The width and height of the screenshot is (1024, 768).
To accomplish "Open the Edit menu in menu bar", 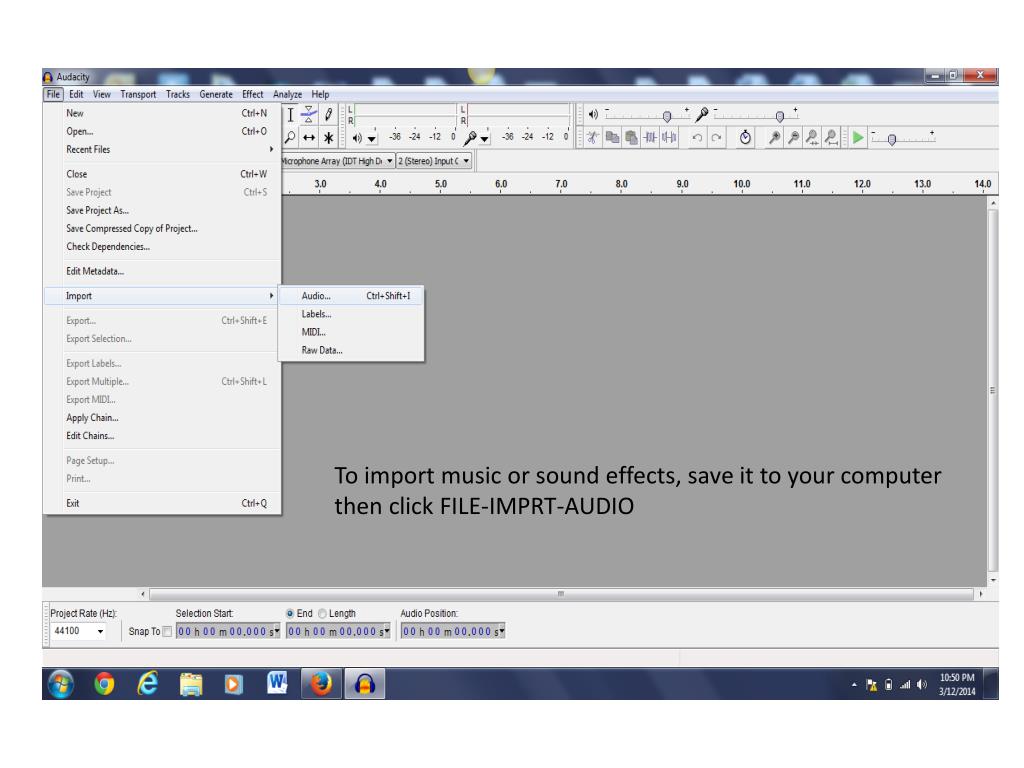I will (x=76, y=94).
